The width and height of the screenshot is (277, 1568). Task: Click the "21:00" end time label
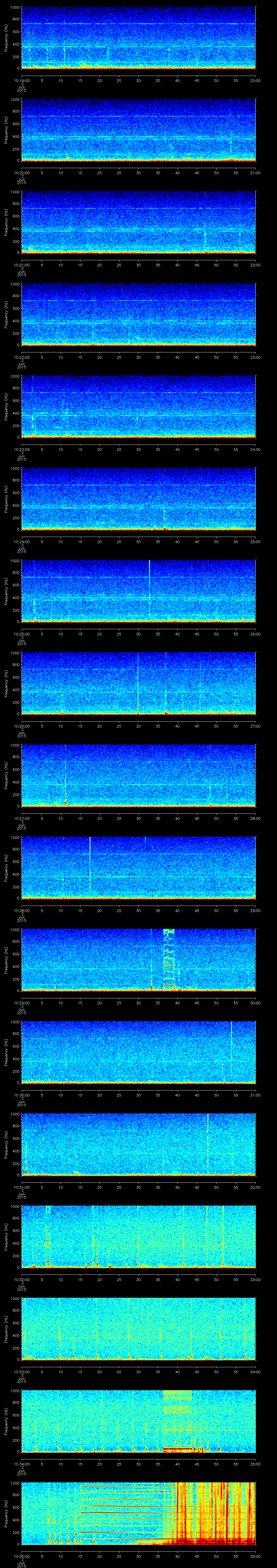256,173
